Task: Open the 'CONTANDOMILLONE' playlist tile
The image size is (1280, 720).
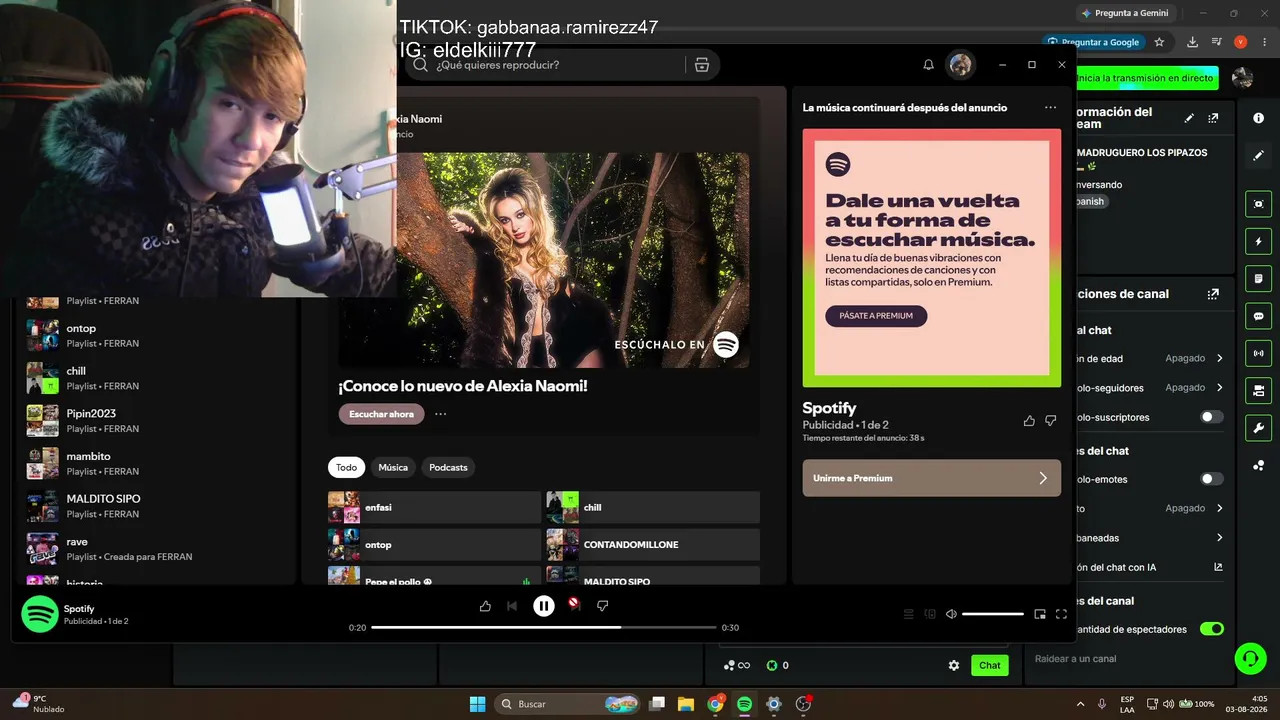Action: coord(653,545)
